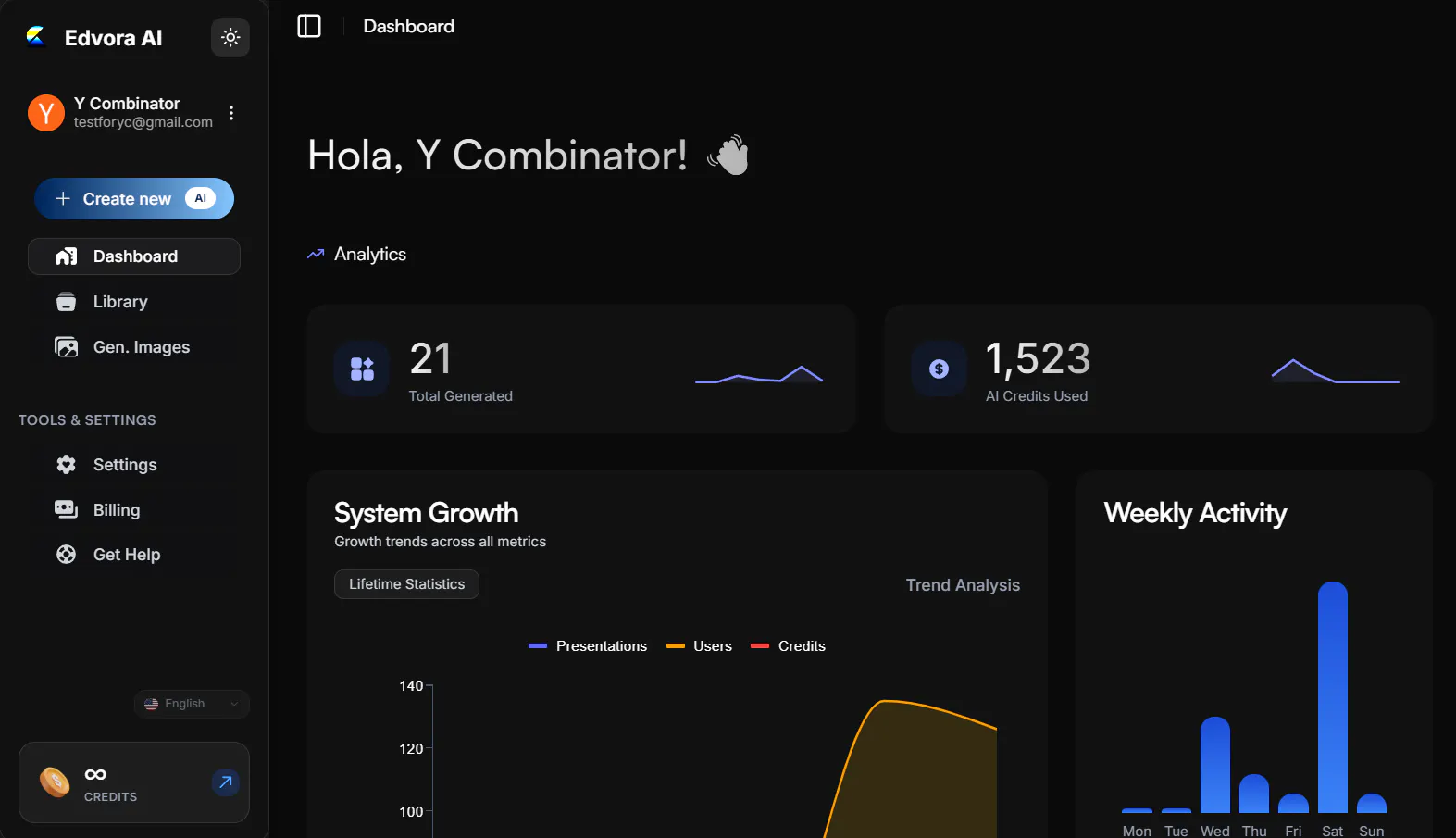Click the infinity credits symbol
The height and width of the screenshot is (838, 1456).
(95, 774)
